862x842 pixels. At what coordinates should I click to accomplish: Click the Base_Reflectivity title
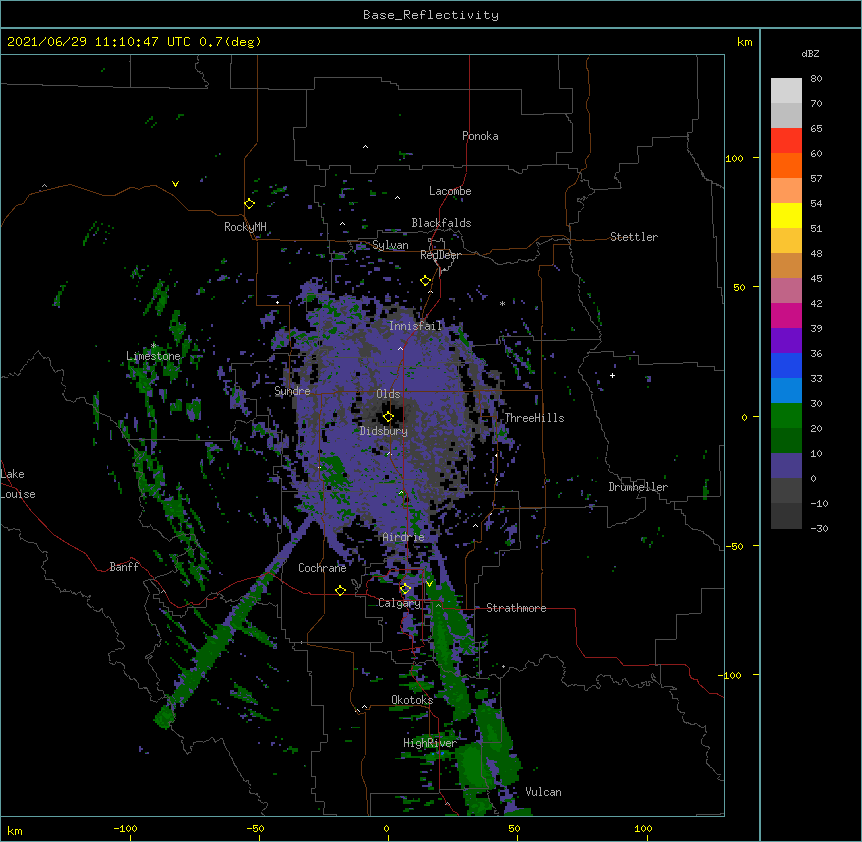click(431, 15)
